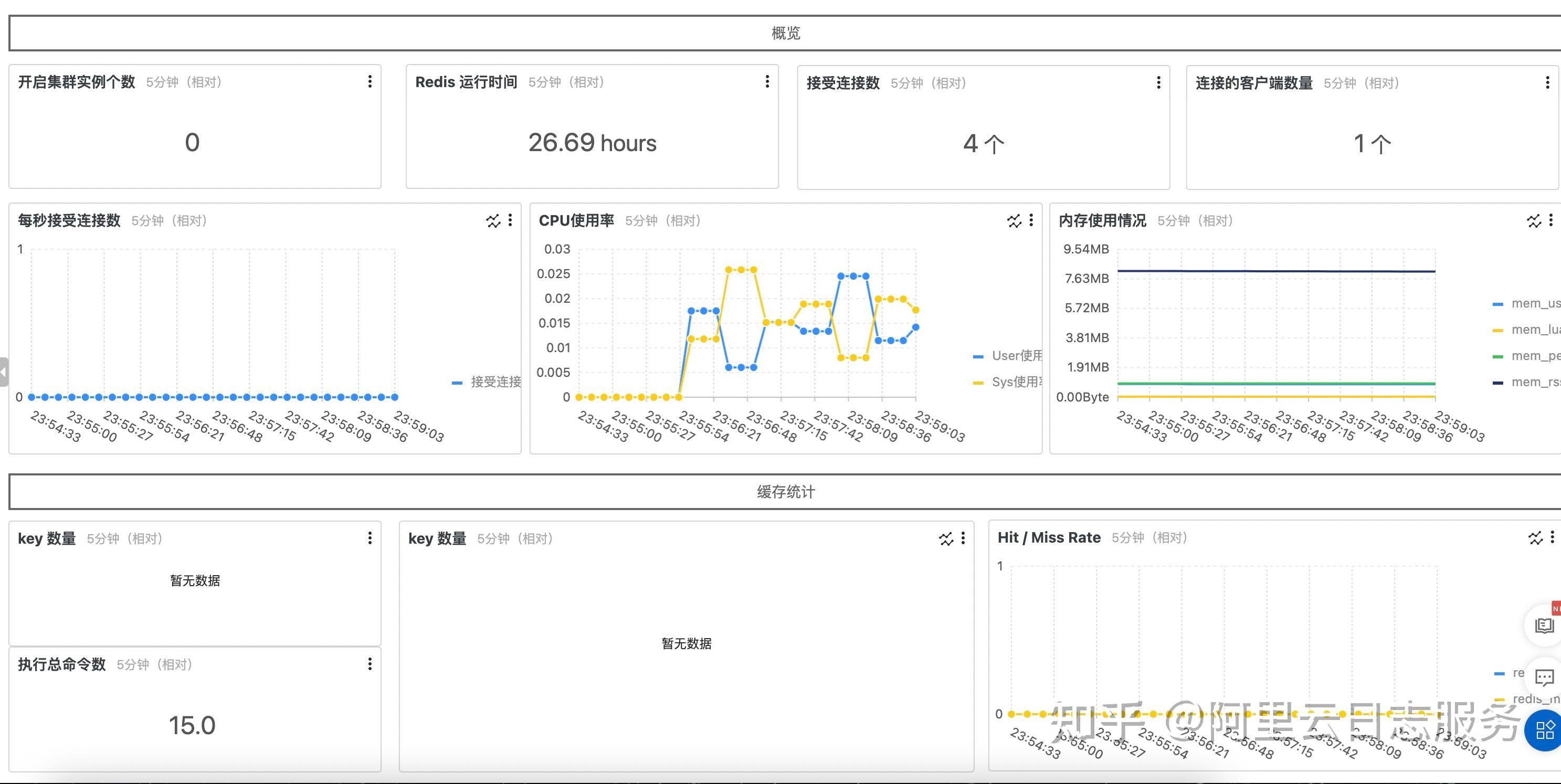Click the Hit / Miss Rate panel title
Screen dimensions: 1561x784
pyautogui.click(x=1049, y=537)
